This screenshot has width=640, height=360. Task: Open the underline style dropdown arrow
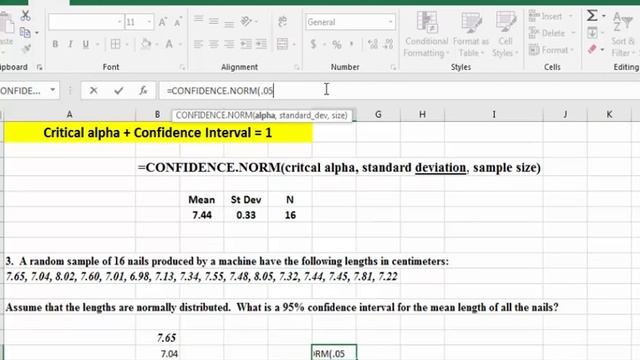coord(98,44)
